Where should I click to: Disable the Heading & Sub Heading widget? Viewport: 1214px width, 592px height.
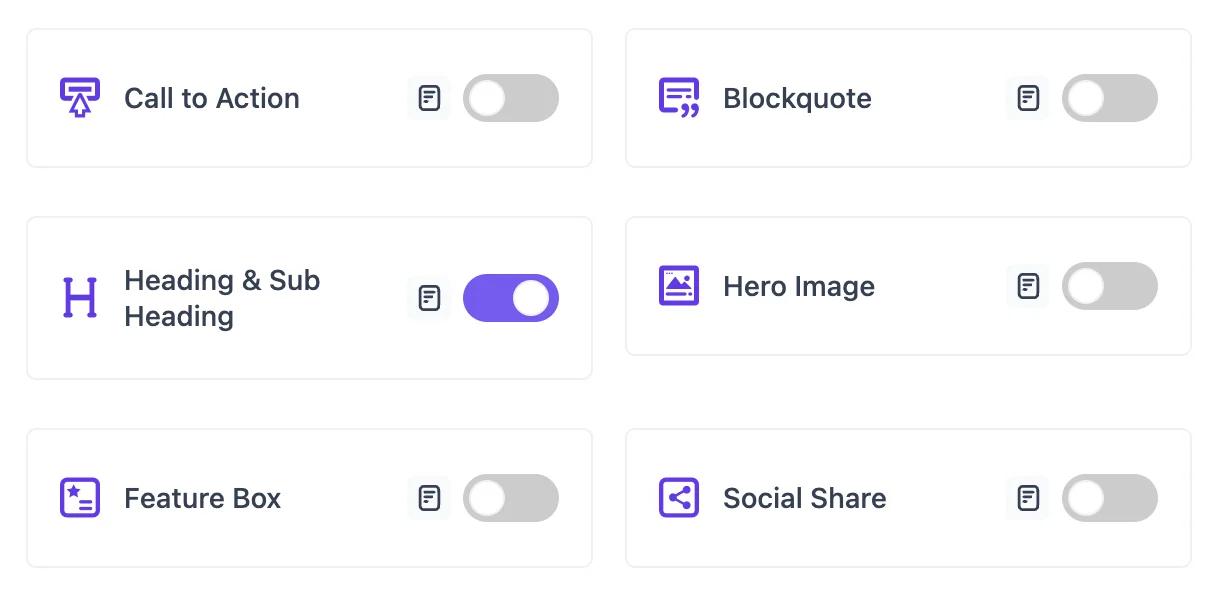(511, 298)
